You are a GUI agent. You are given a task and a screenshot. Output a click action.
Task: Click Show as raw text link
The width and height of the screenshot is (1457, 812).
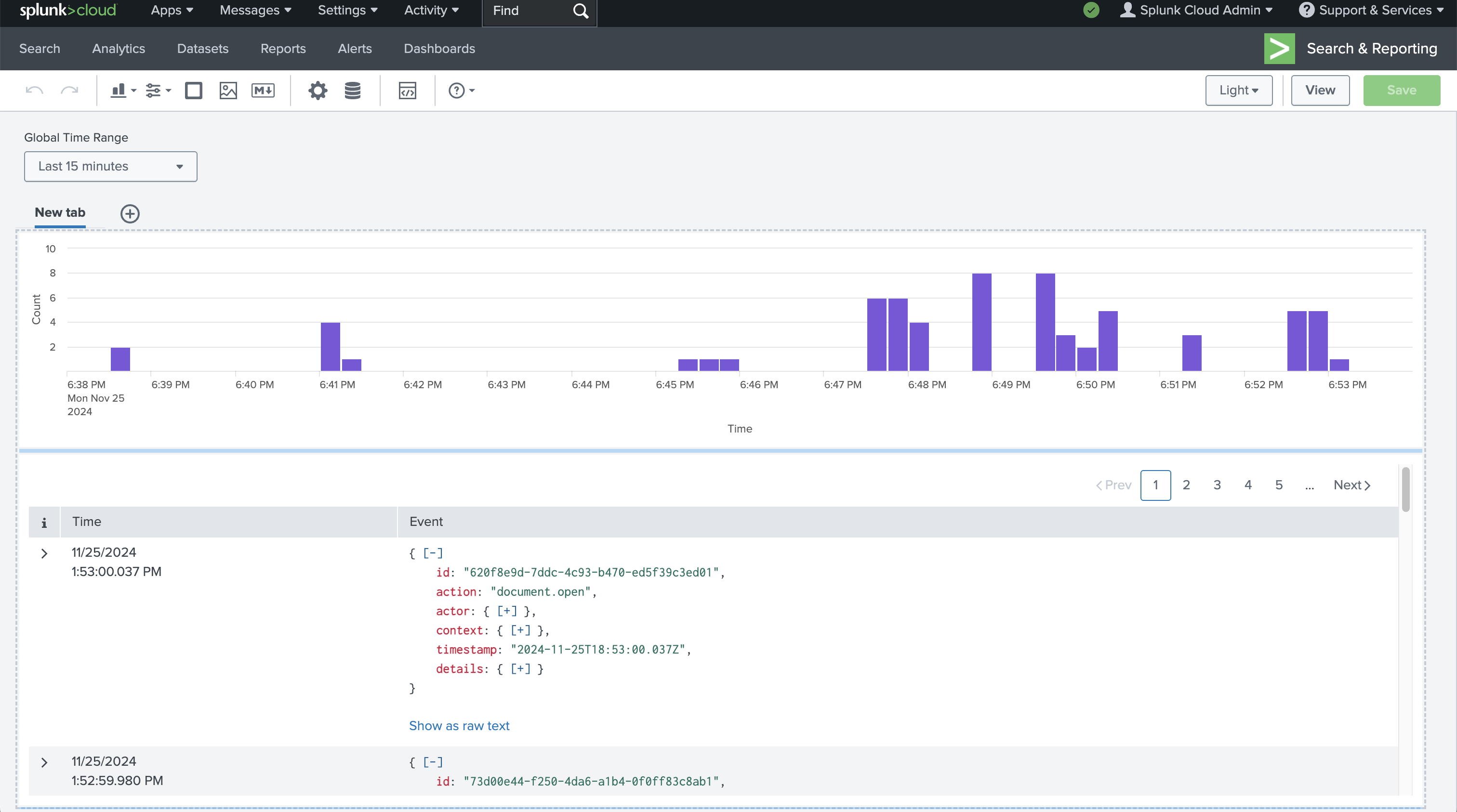click(459, 725)
